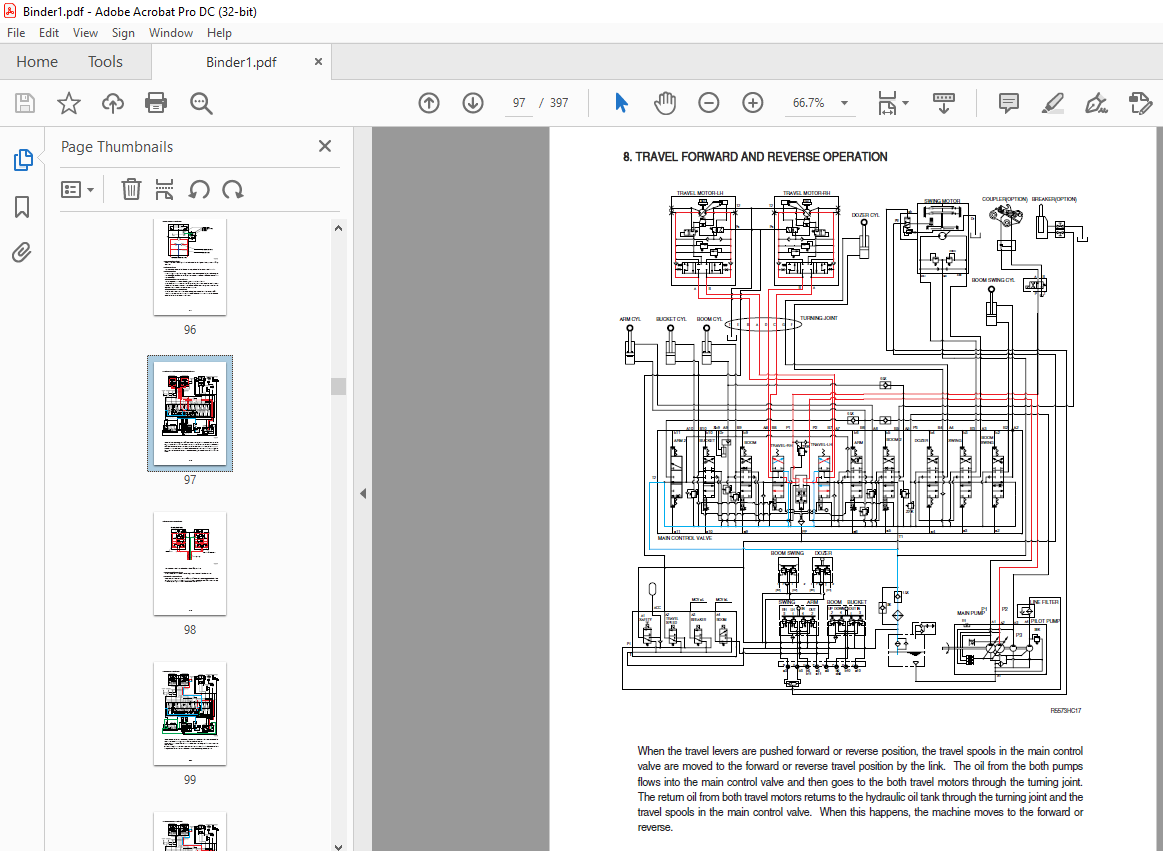Go to previous page arrow
The image size is (1163, 851).
[x=429, y=103]
